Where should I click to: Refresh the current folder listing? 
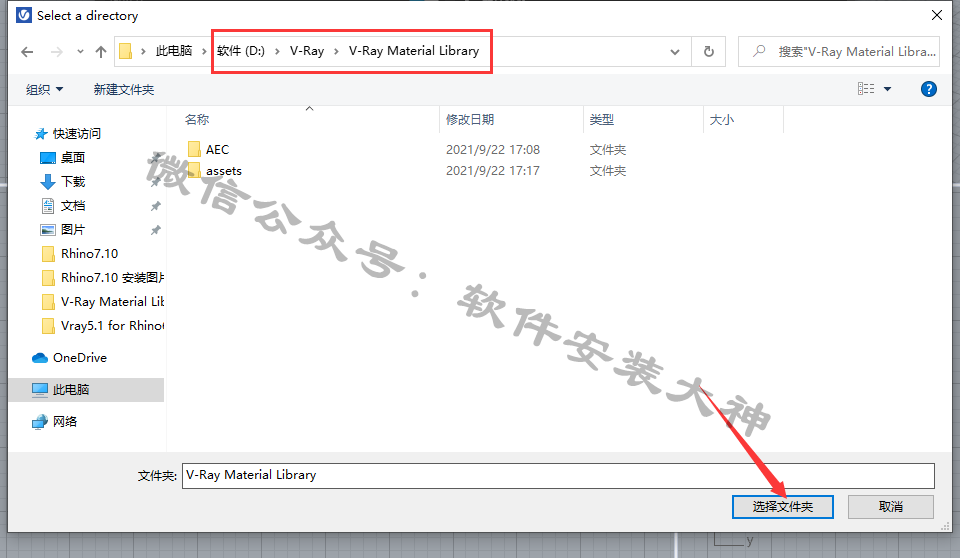click(708, 51)
